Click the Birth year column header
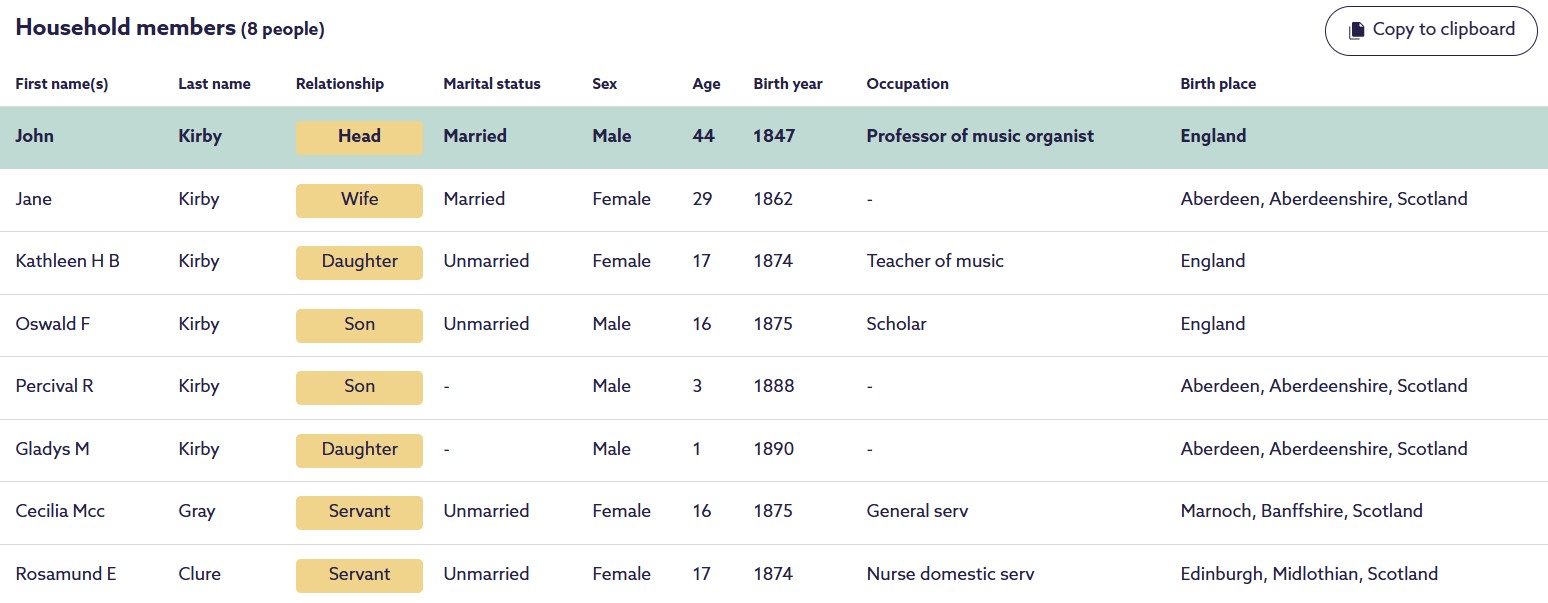 (x=788, y=84)
